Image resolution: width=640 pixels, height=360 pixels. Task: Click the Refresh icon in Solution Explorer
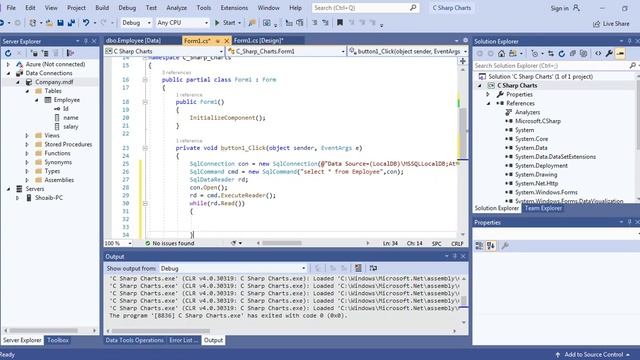[562, 53]
